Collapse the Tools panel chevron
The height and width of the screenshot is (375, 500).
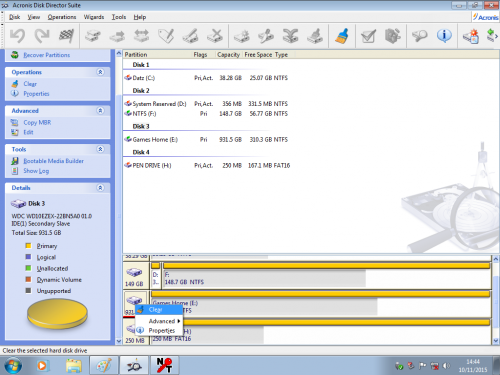pyautogui.click(x=100, y=149)
